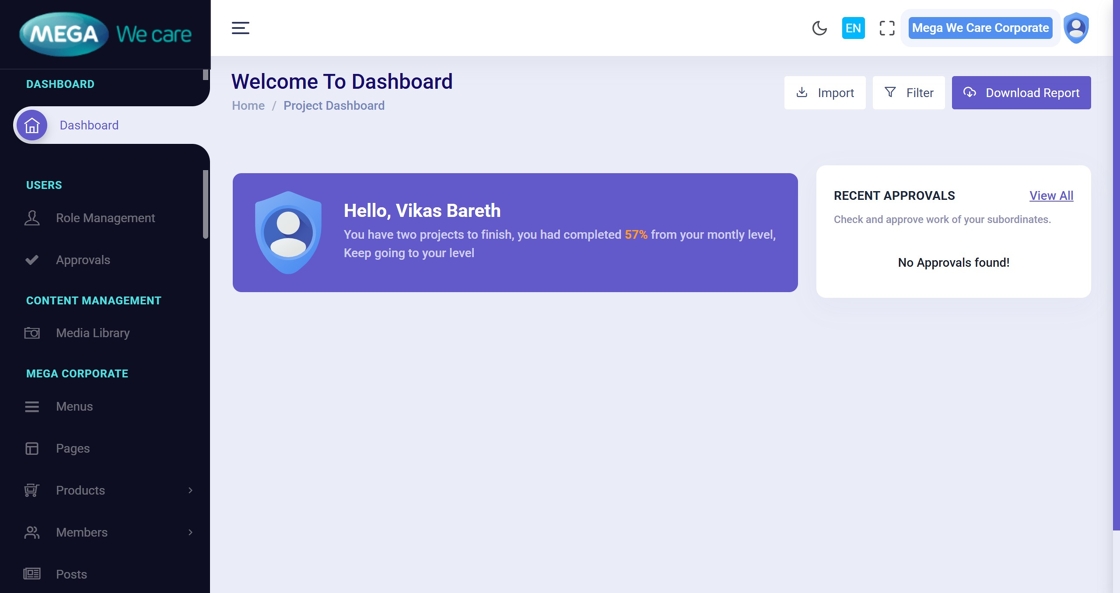Viewport: 1120px width, 593px height.
Task: Click the Approvals checkmark icon
Action: click(32, 260)
